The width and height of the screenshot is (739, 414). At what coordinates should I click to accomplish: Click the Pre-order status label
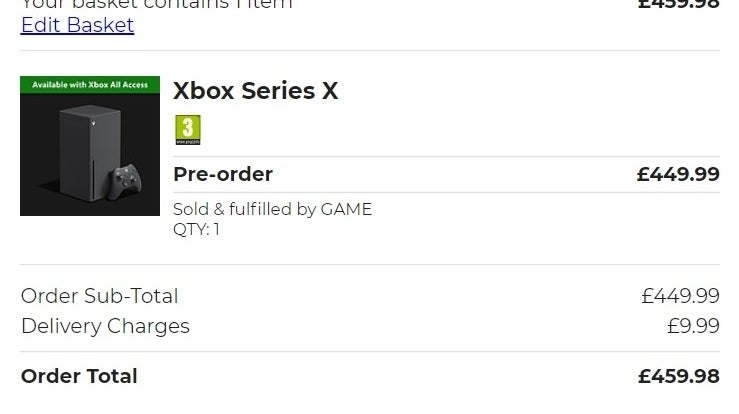(222, 174)
